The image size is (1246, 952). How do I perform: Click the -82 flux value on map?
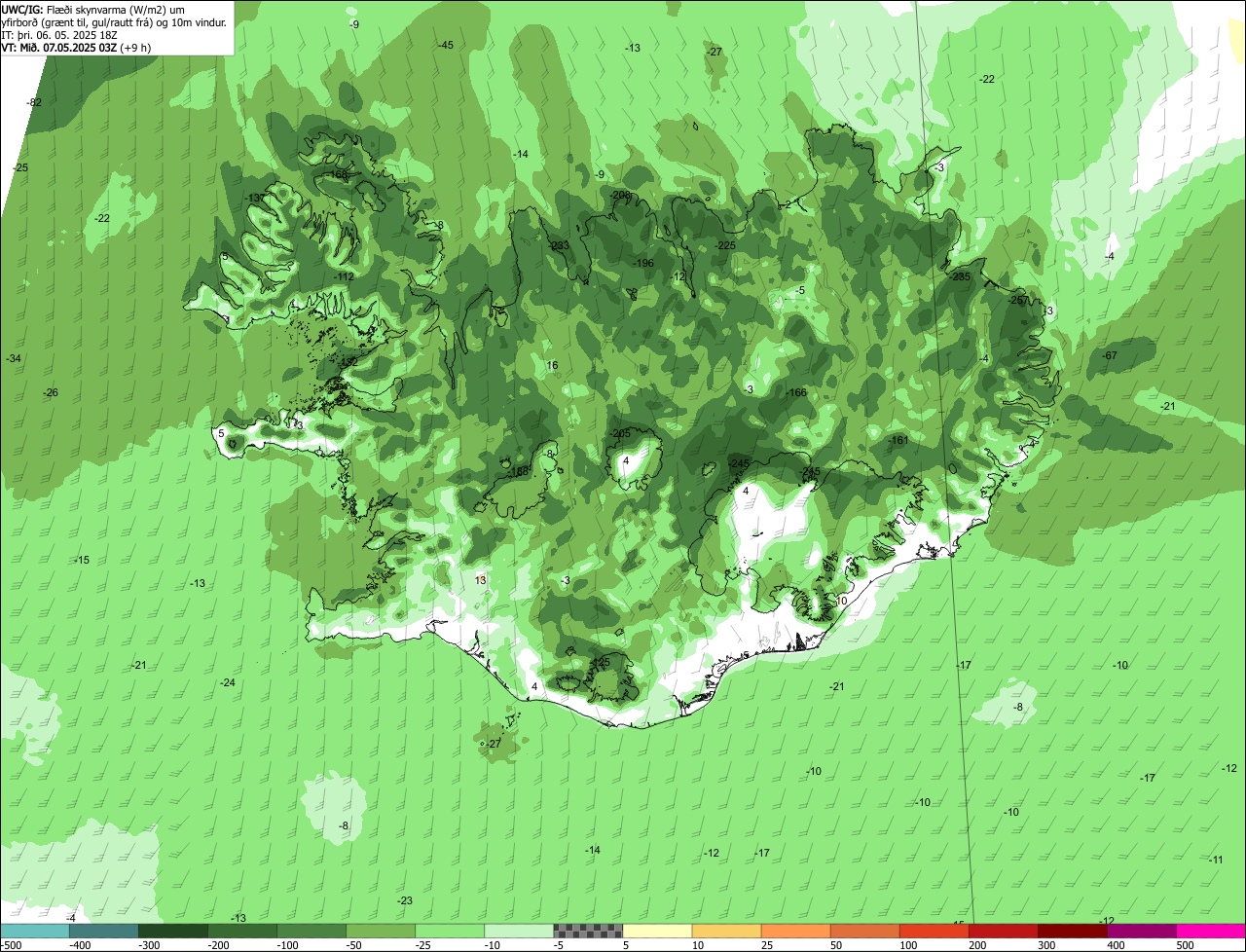click(x=34, y=102)
